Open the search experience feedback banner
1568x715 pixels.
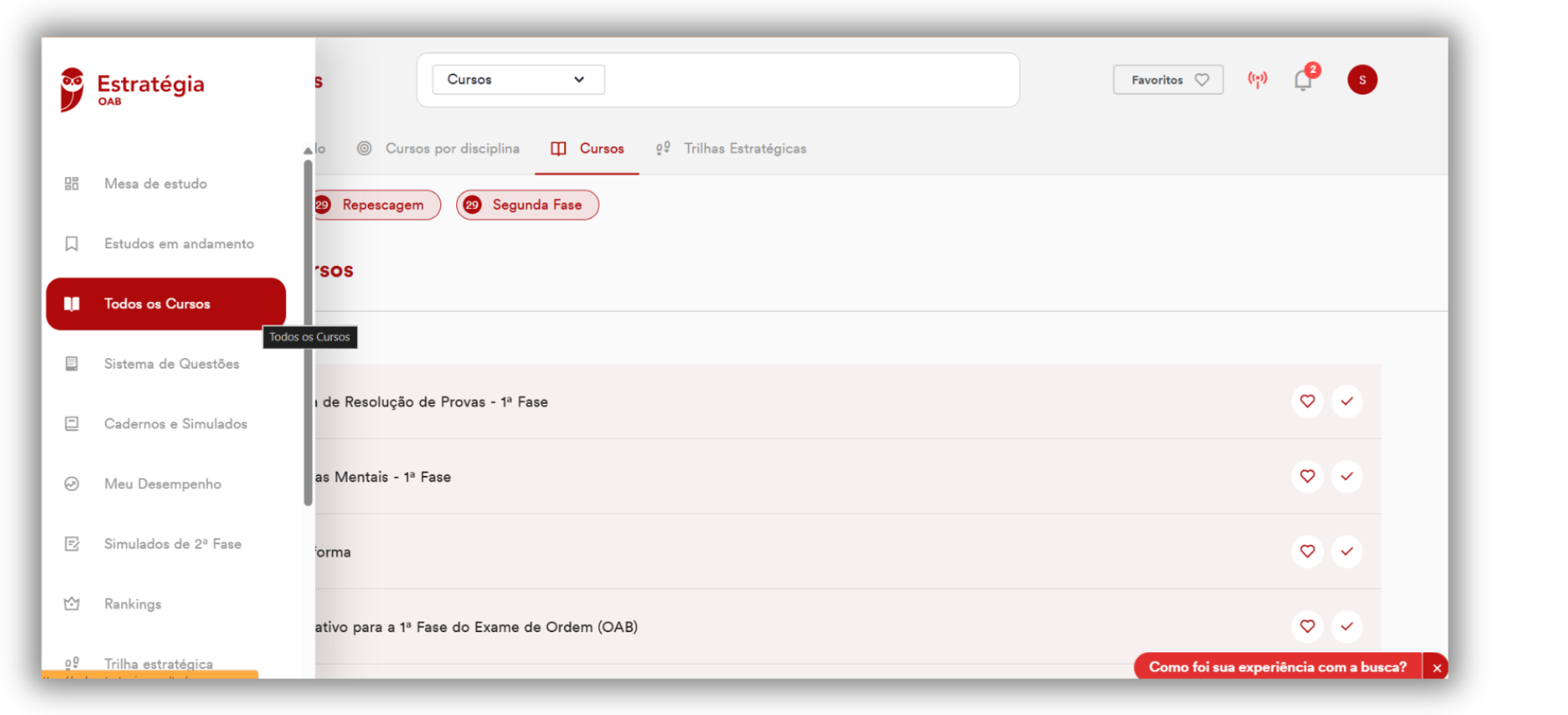[x=1277, y=666]
